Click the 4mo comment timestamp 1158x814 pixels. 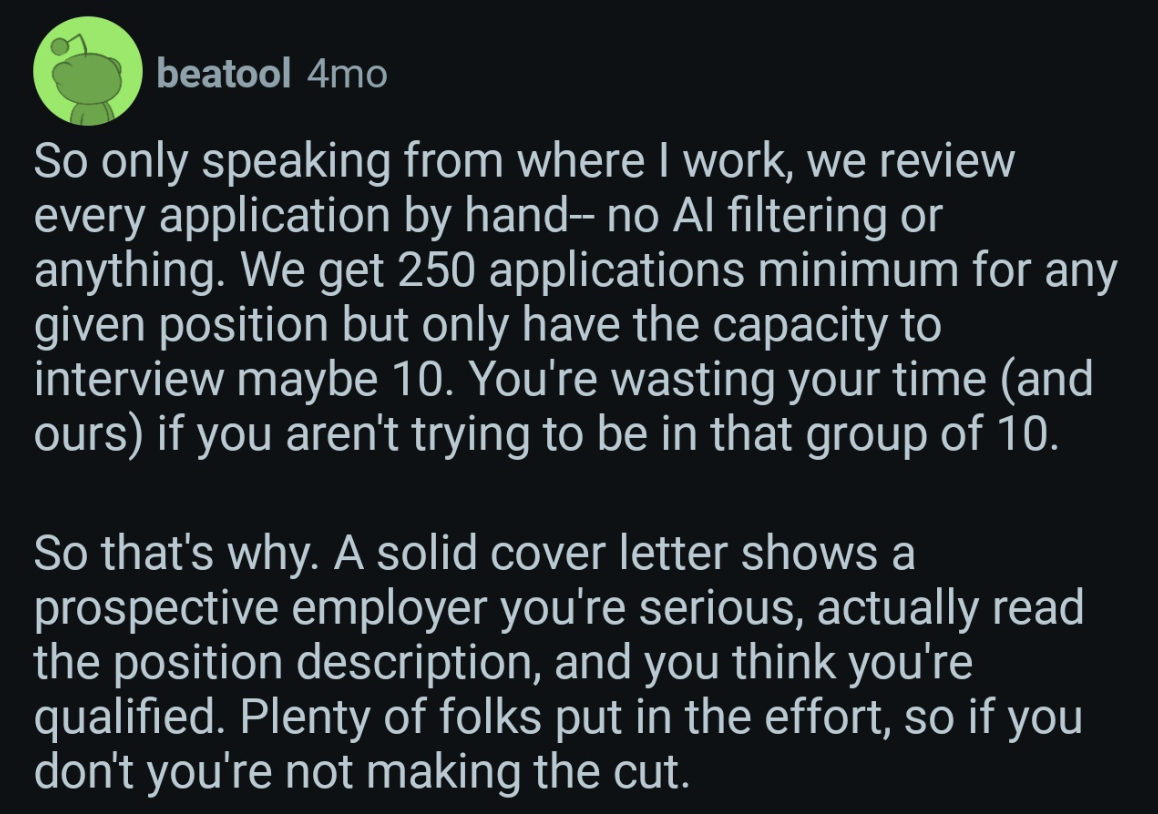[347, 73]
